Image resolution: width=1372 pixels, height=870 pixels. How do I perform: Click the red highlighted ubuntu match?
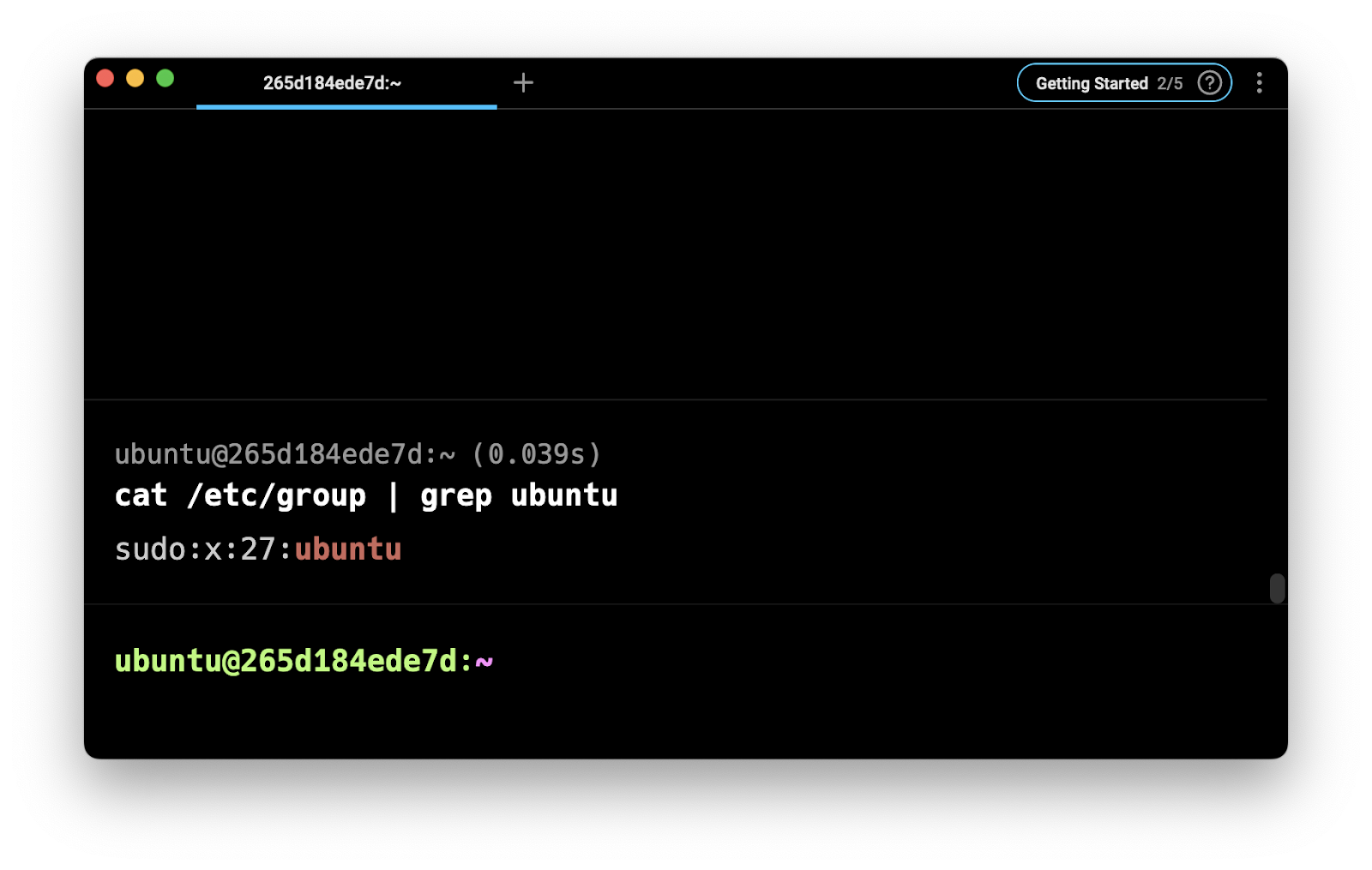[x=348, y=549]
